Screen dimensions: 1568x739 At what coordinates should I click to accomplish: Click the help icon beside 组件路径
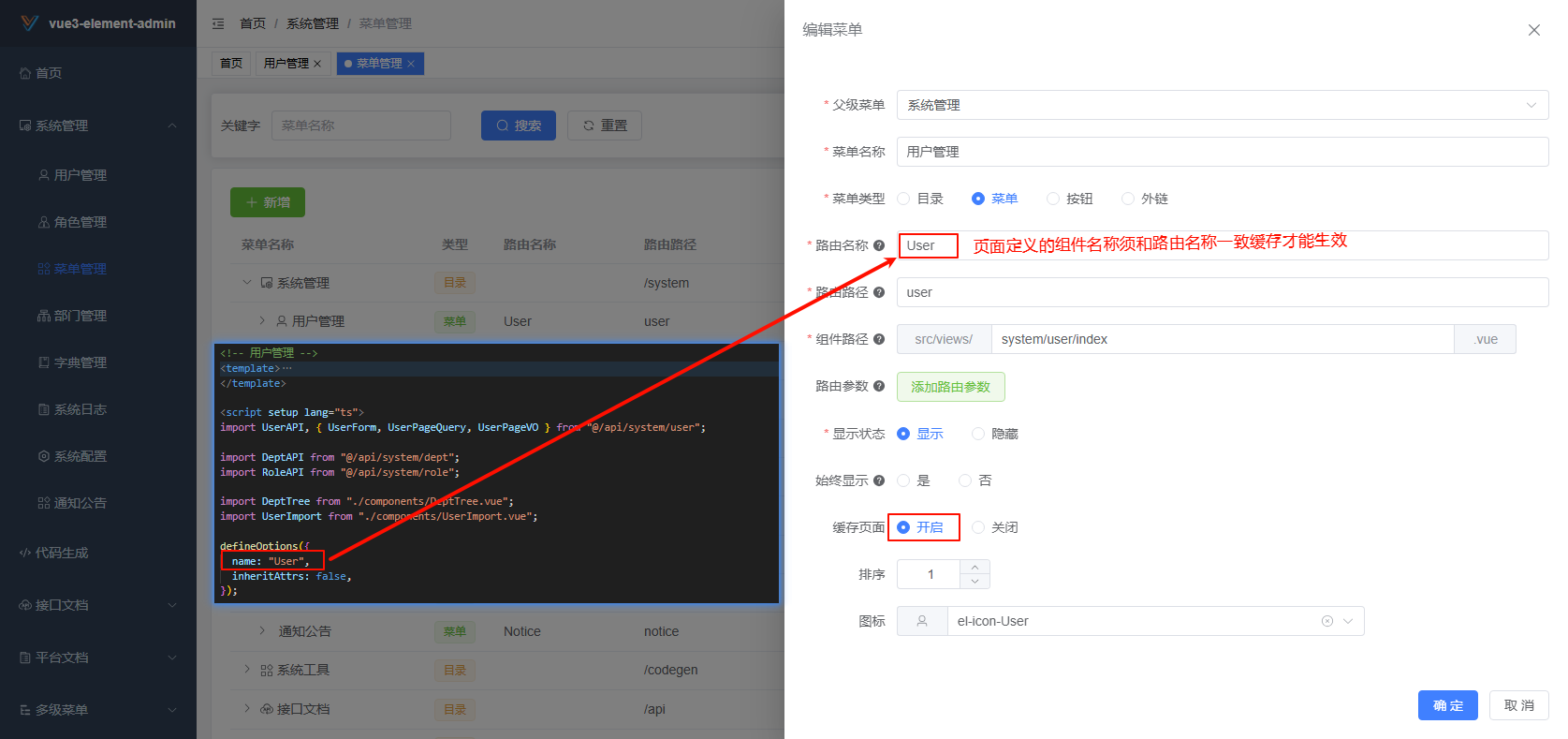coord(879,339)
